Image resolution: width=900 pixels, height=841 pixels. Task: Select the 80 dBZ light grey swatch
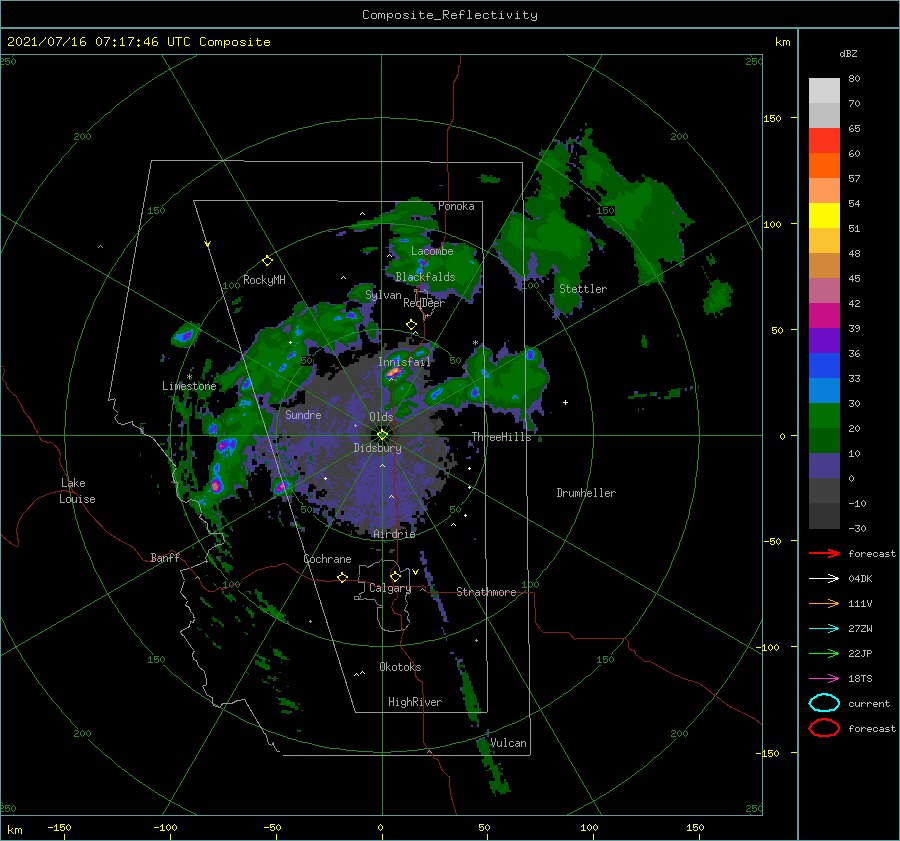pos(824,90)
